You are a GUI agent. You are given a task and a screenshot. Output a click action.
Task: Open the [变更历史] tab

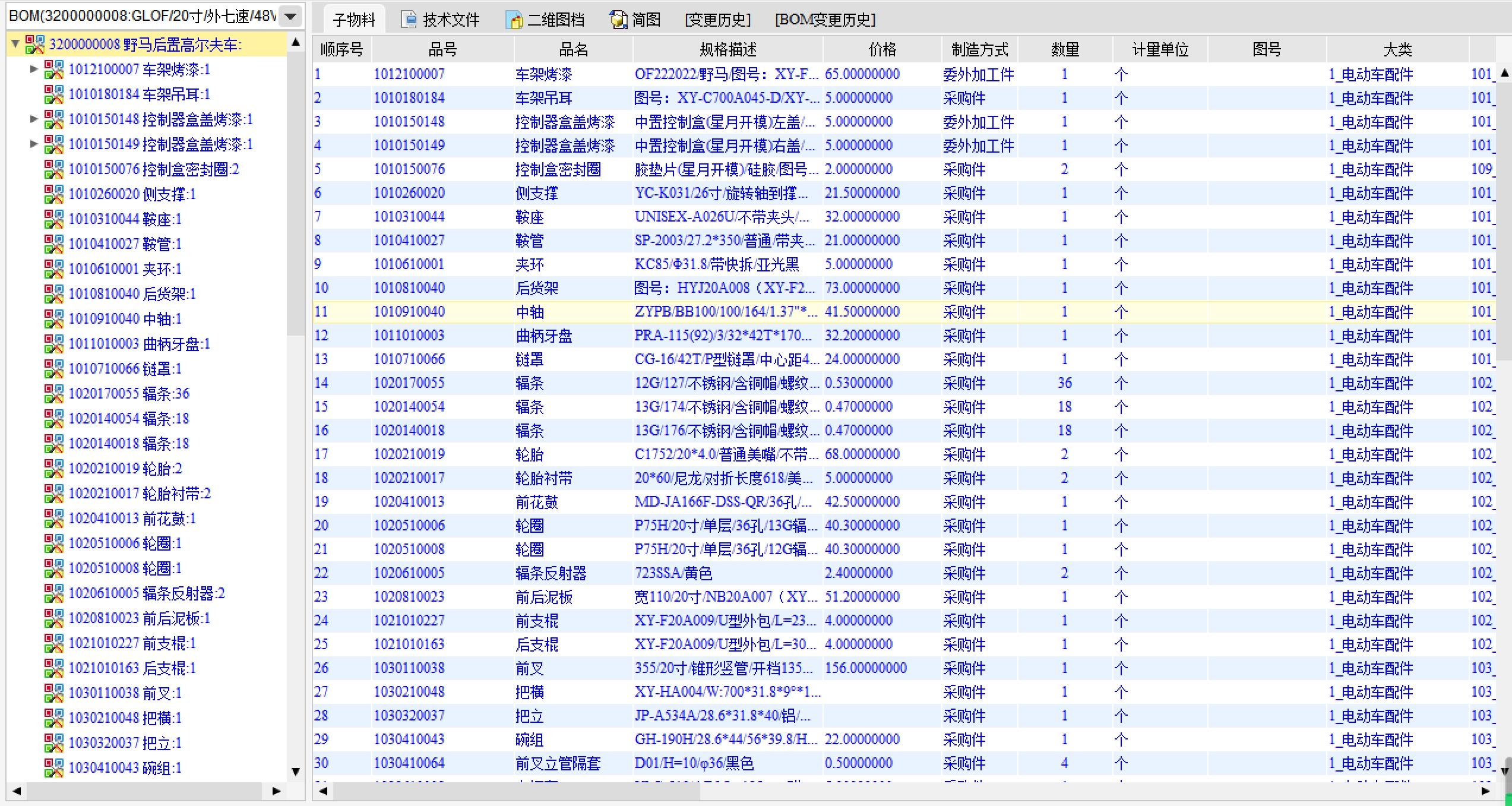point(717,20)
